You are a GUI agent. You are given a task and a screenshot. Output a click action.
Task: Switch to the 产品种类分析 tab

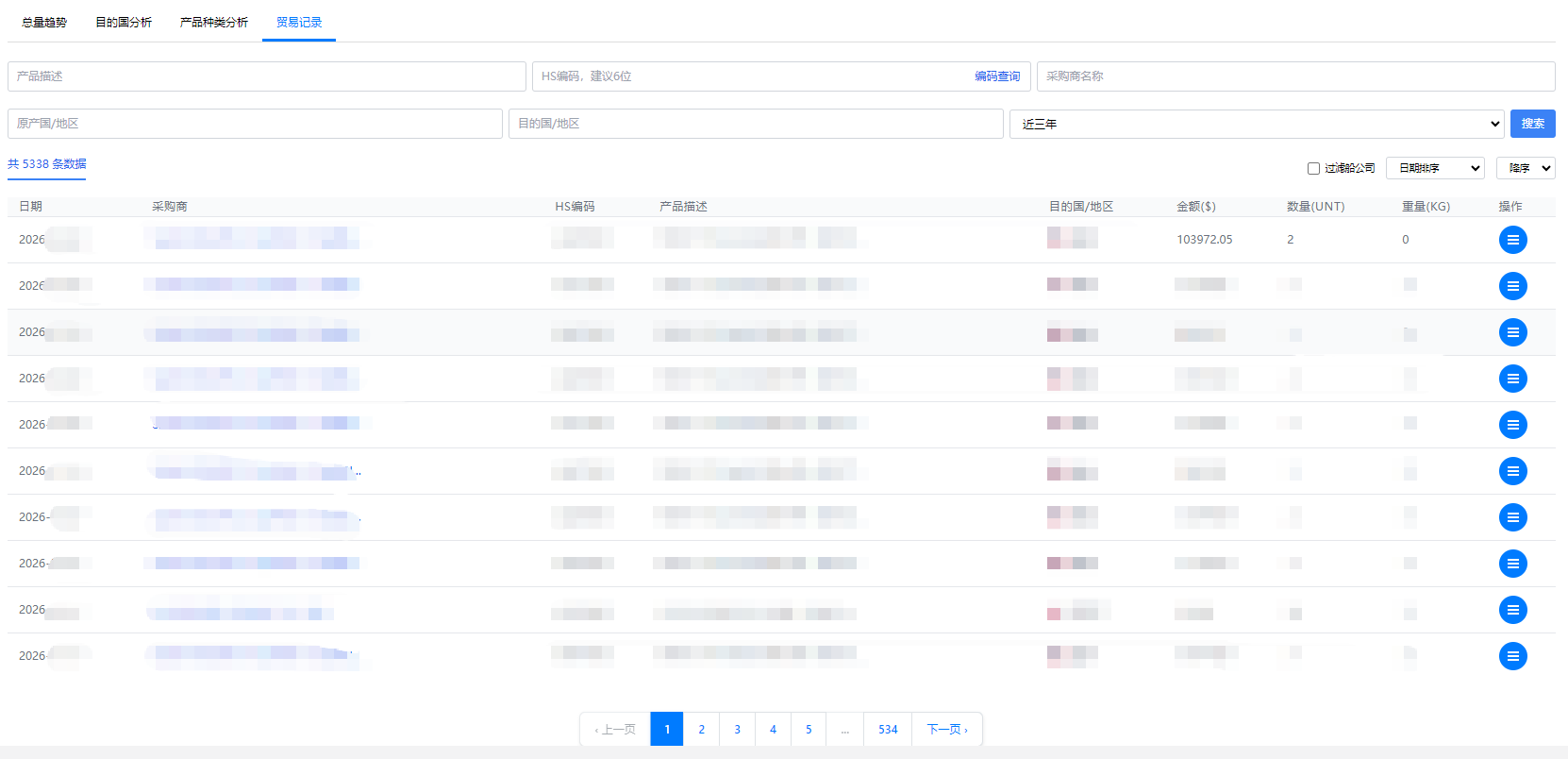click(214, 22)
